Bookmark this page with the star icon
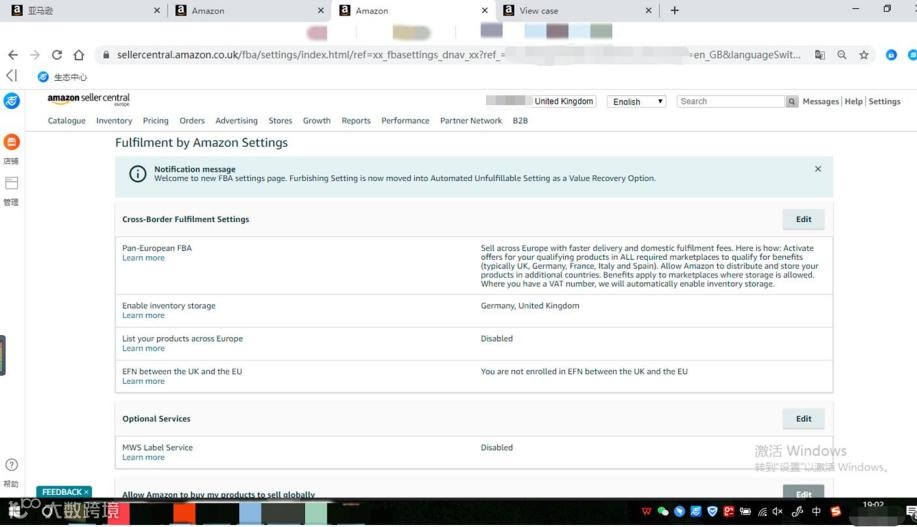This screenshot has height=527, width=917. 864,54
